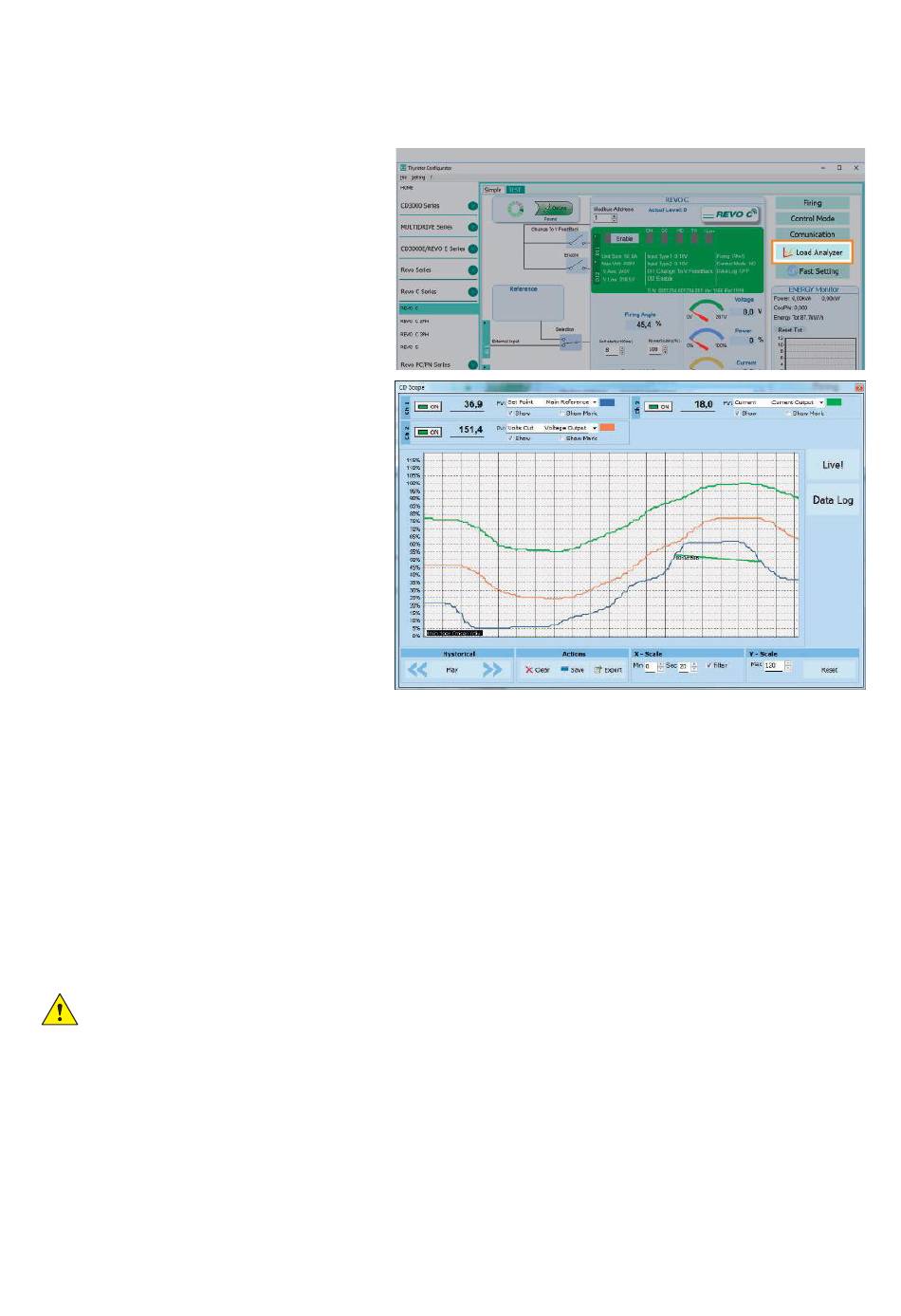Switch to the TEST tab
Screen dimensions: 901x1316
515,190
